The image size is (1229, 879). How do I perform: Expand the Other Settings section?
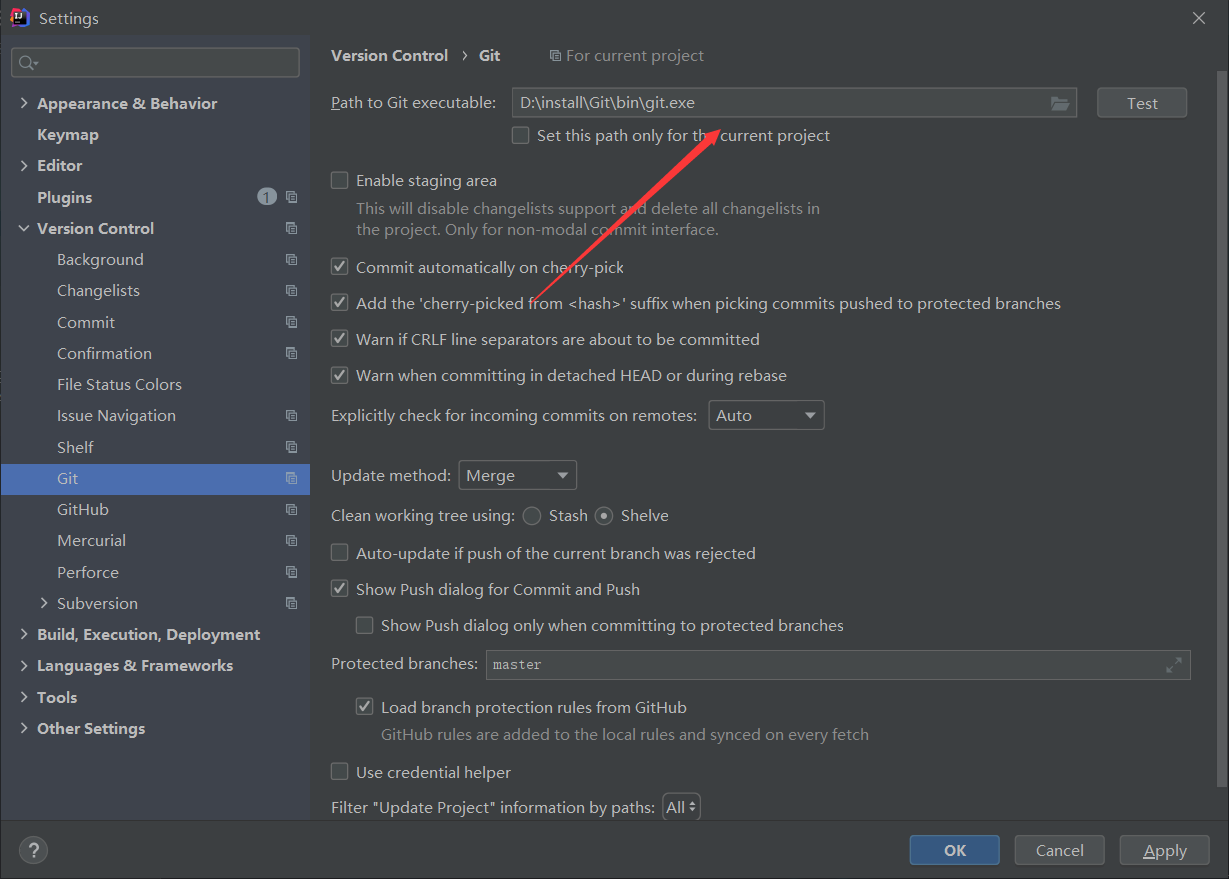coord(24,728)
